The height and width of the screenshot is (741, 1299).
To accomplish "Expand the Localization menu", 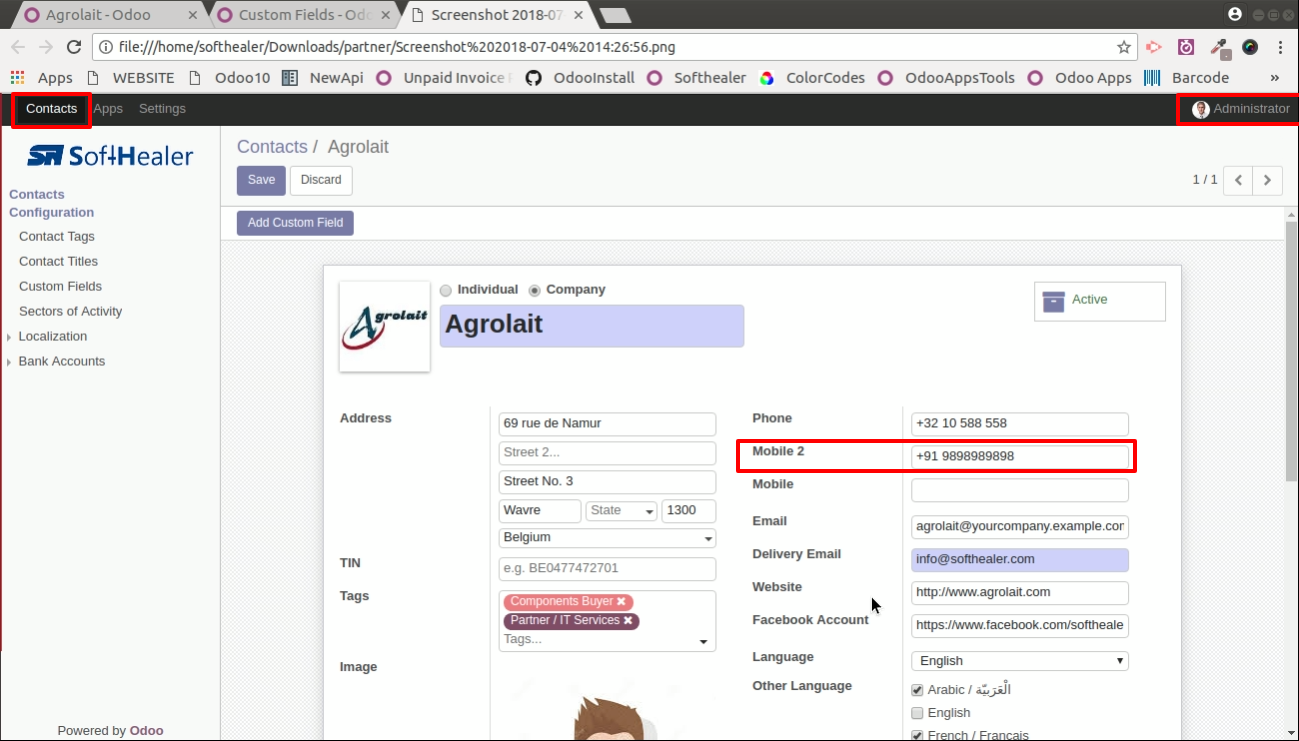I will [52, 336].
